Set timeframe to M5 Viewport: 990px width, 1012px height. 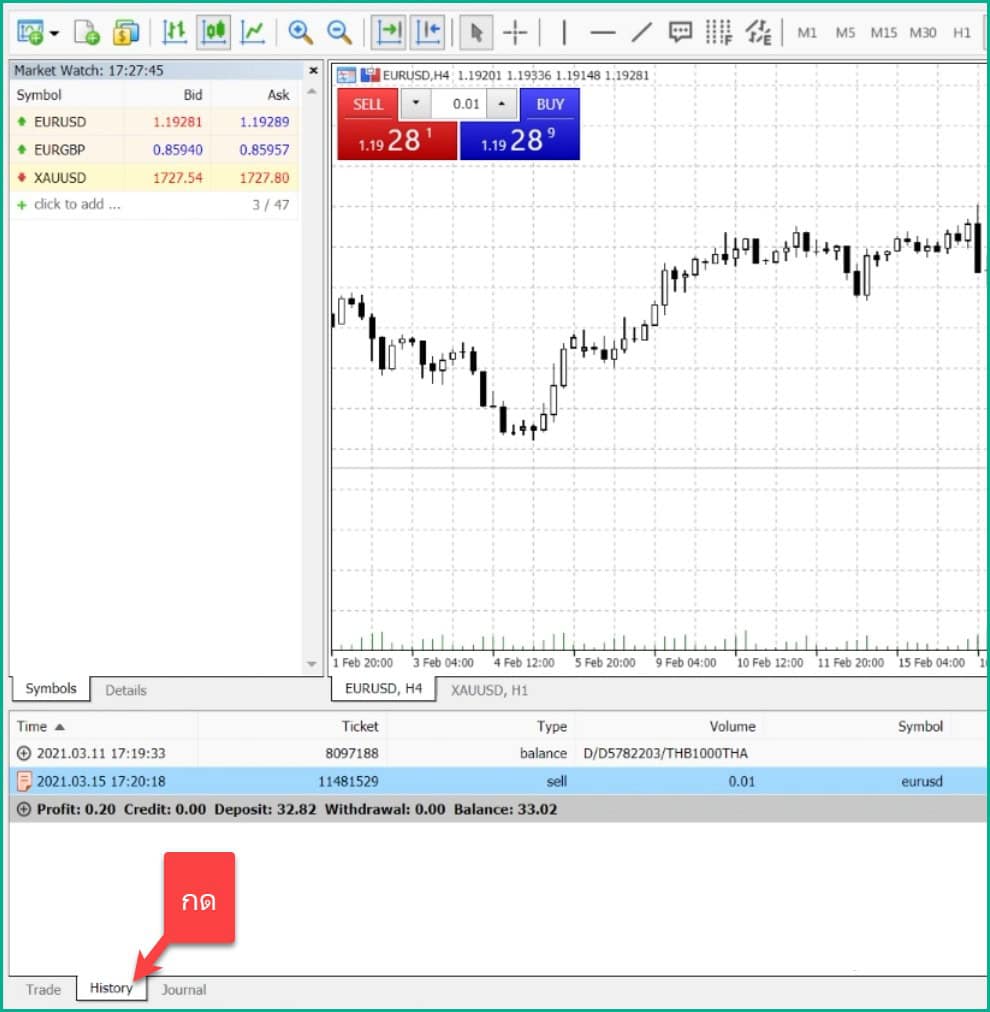(845, 33)
